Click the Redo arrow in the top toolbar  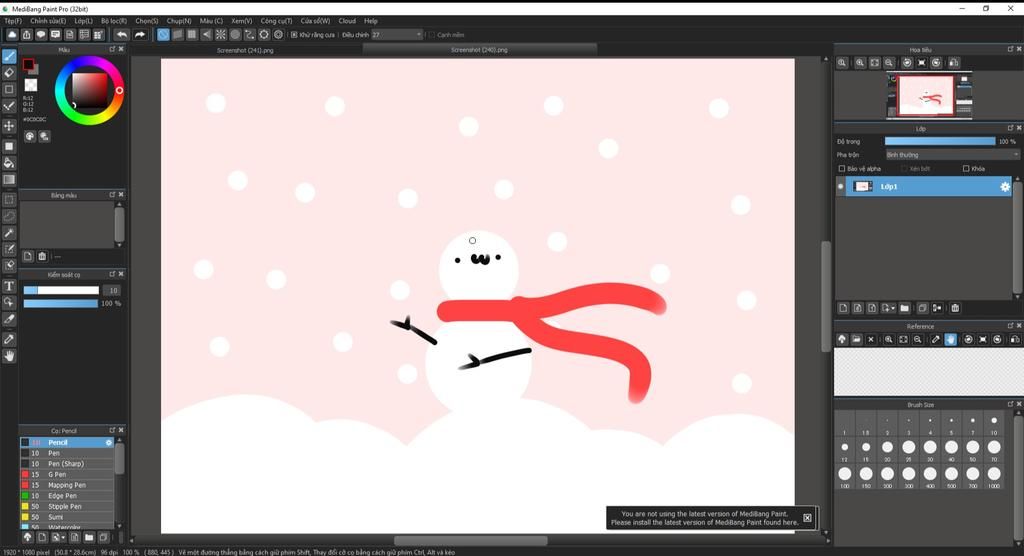(140, 35)
